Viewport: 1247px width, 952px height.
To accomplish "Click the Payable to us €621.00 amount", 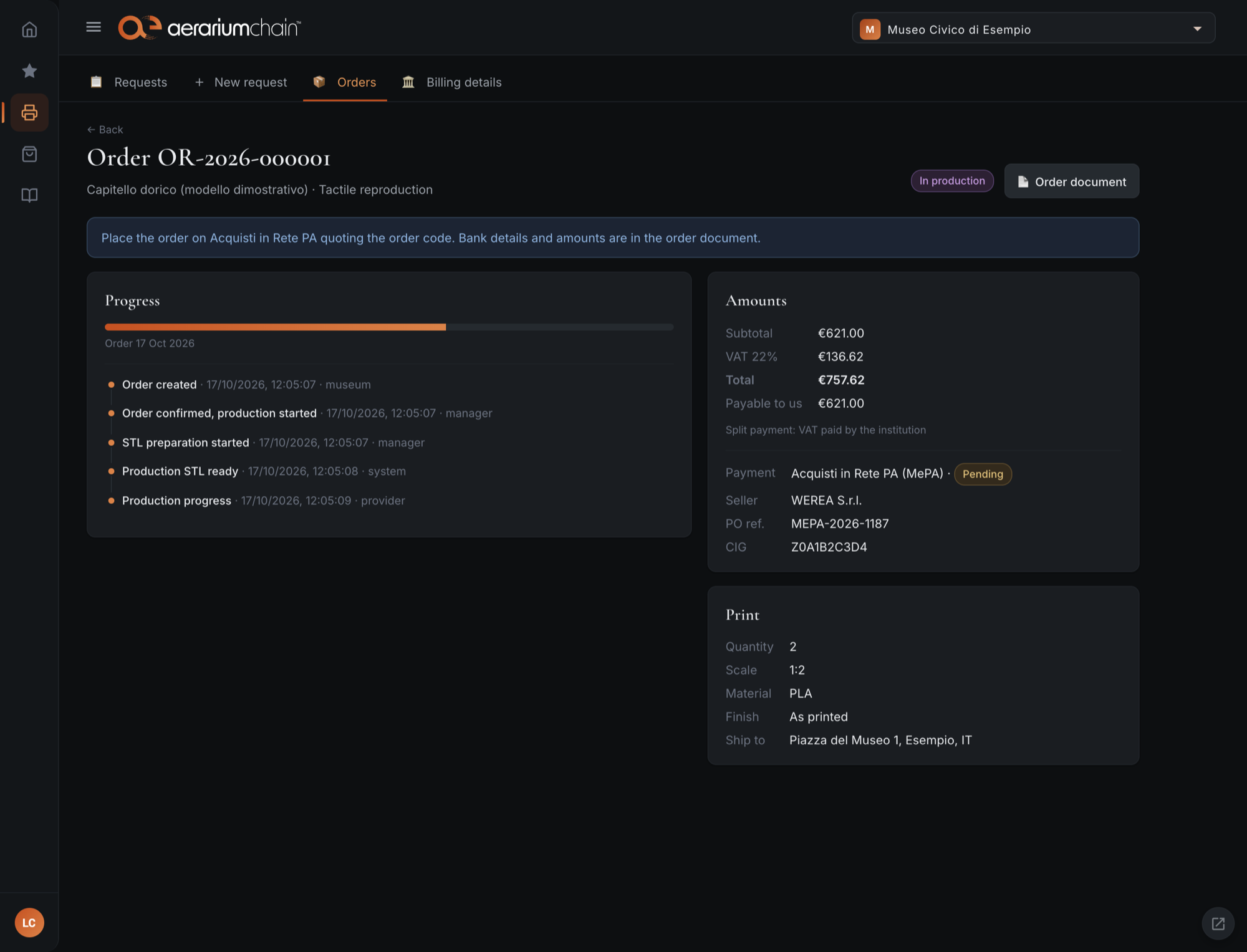I will [840, 403].
